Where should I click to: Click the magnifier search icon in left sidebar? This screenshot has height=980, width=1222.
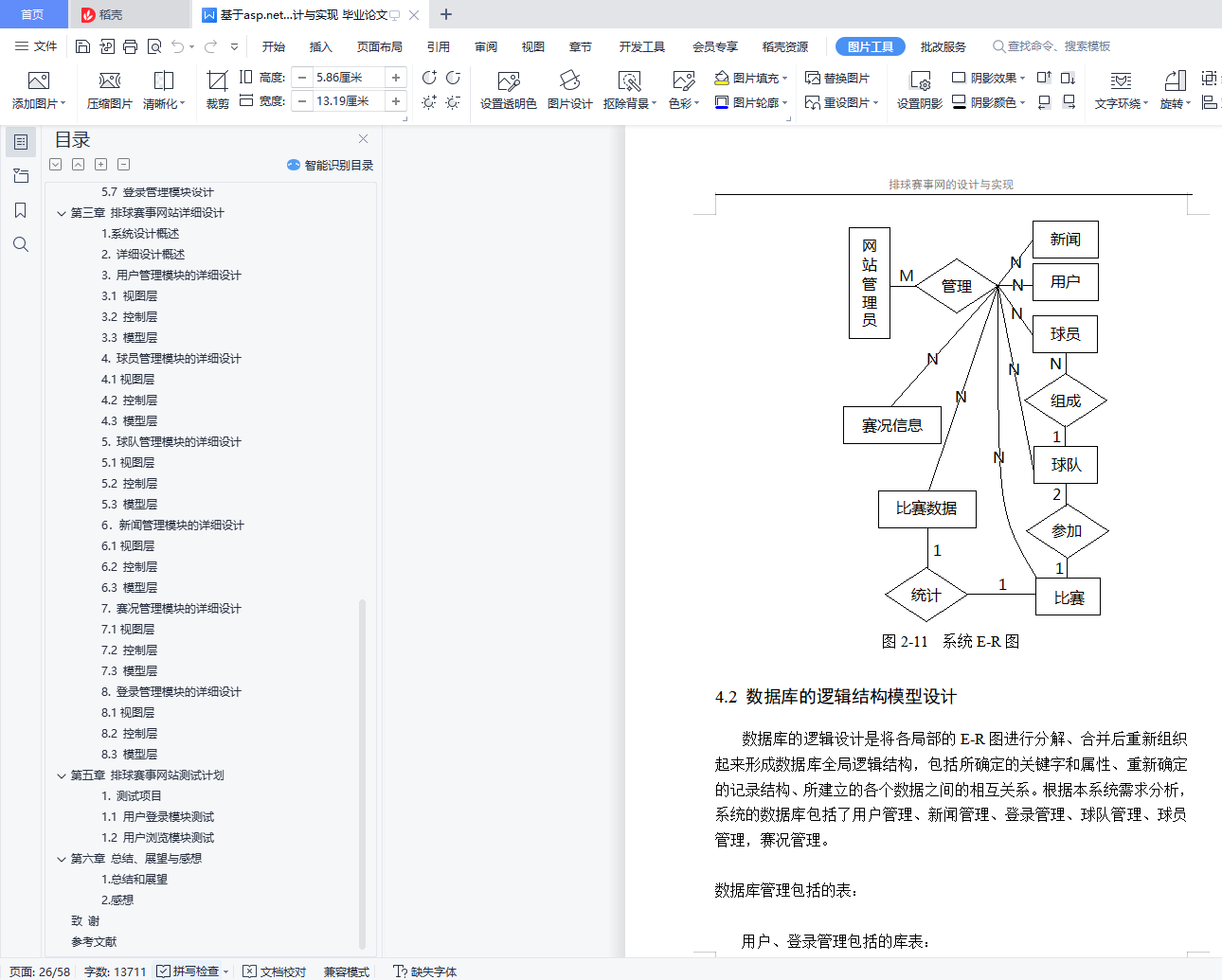pyautogui.click(x=21, y=244)
